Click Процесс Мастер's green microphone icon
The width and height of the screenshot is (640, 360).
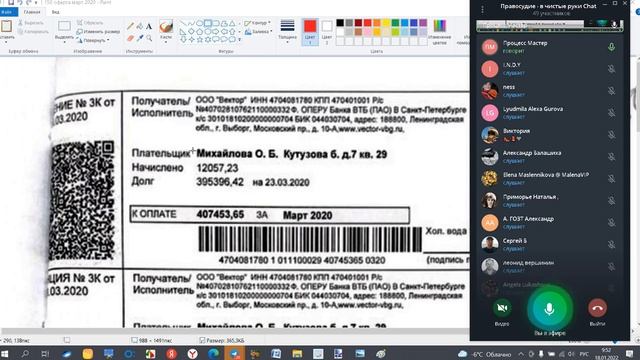(611, 47)
